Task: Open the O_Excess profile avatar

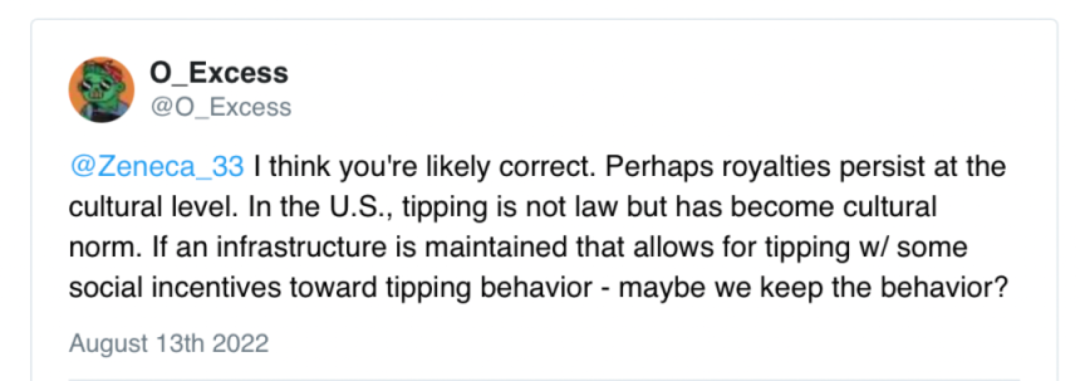Action: click(102, 90)
